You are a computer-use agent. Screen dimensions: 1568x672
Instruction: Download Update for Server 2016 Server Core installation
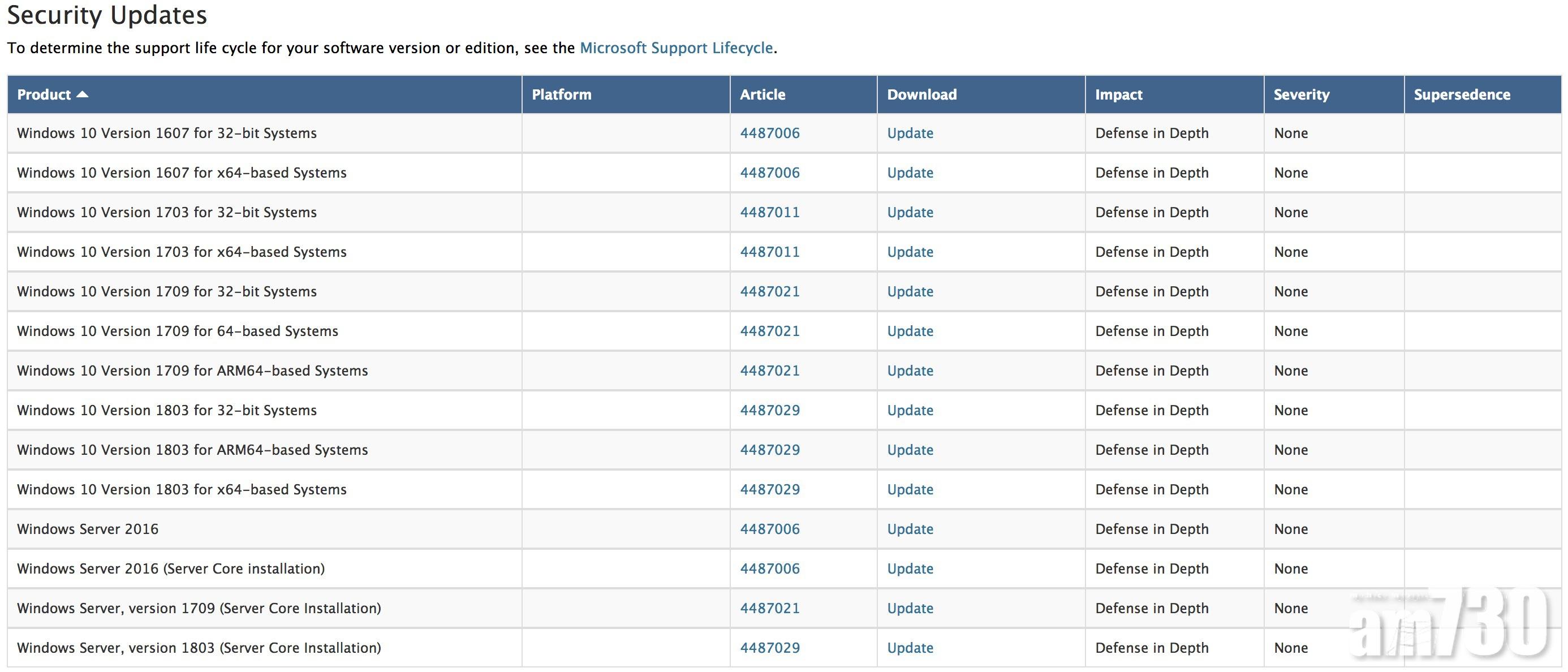(x=910, y=568)
